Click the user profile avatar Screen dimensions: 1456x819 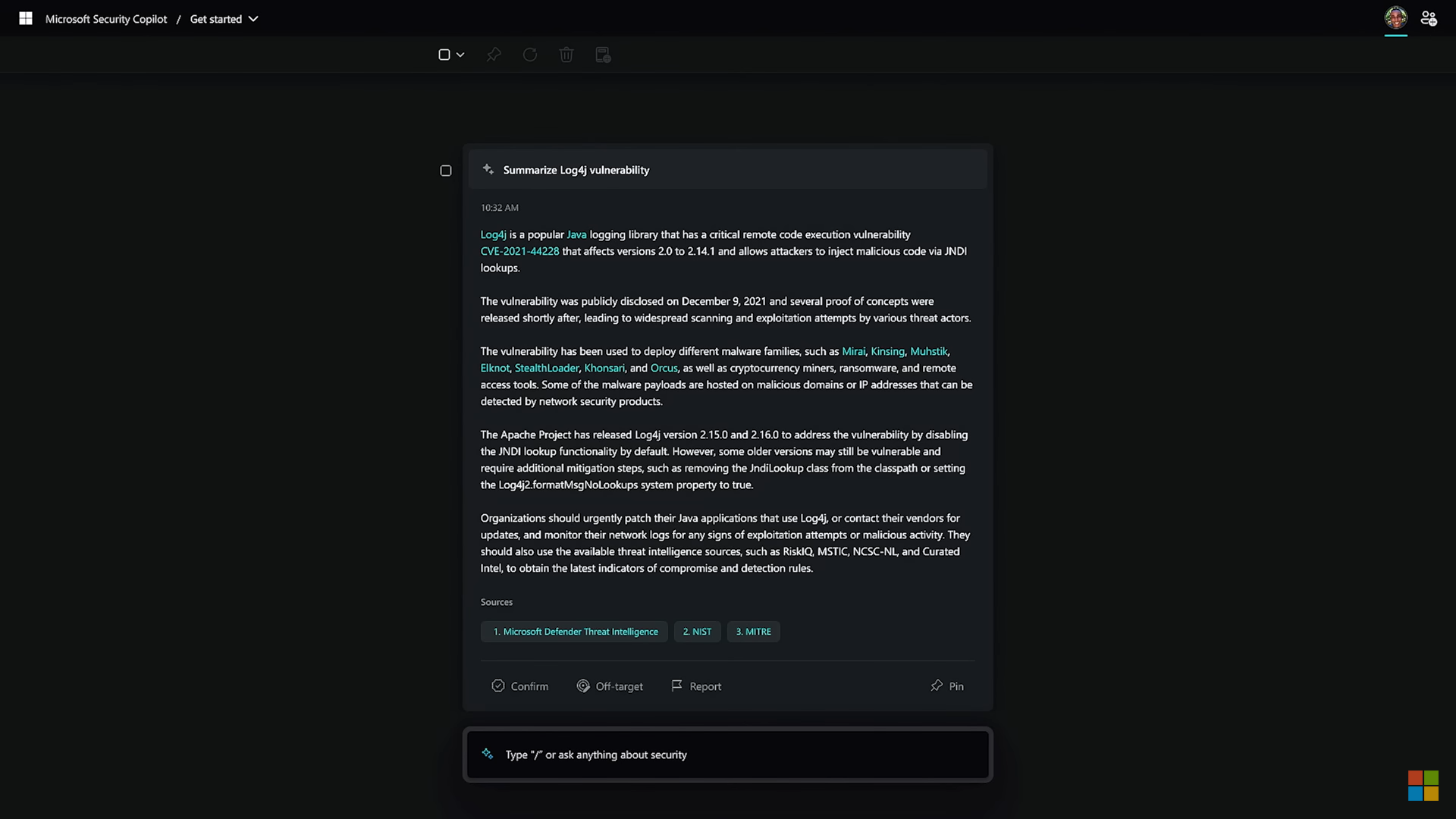(x=1395, y=18)
